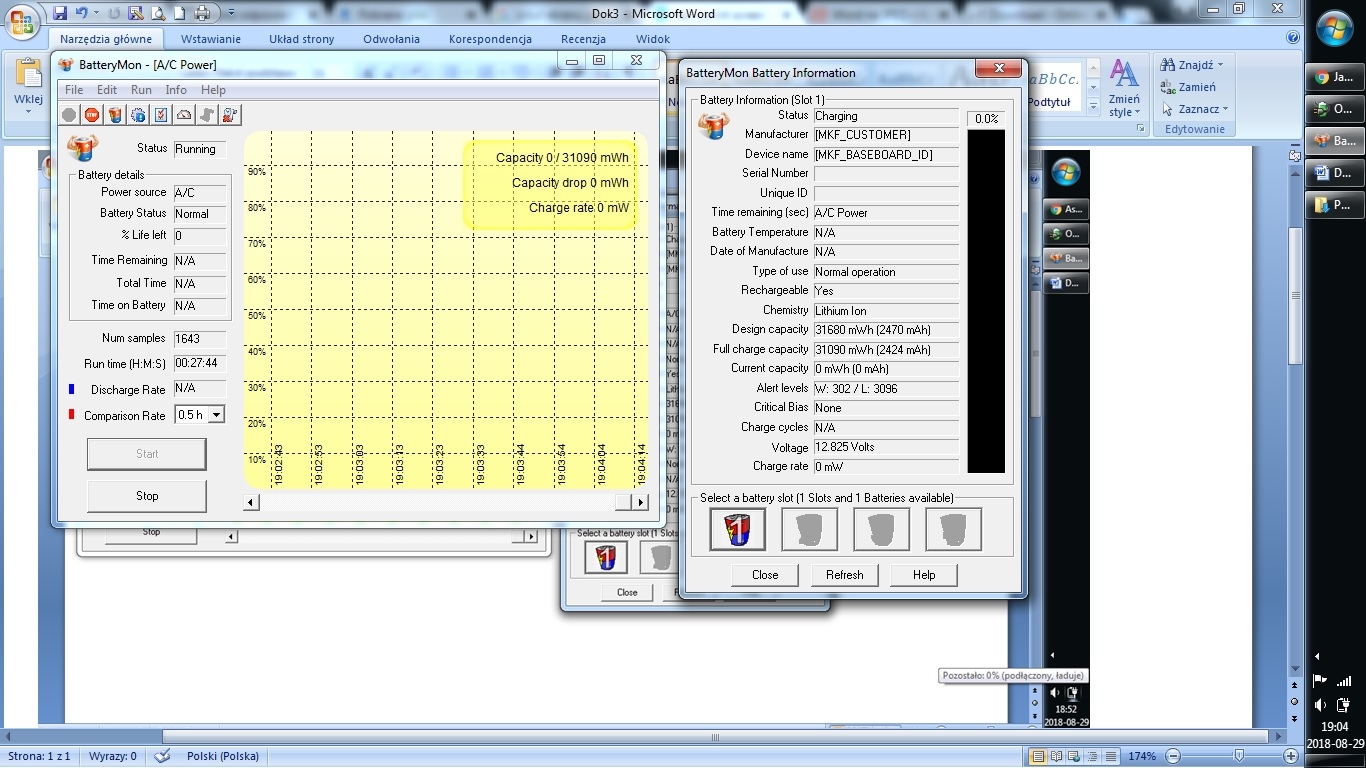
Task: Click the gray record circle in BatteryMon toolbar
Action: point(69,115)
